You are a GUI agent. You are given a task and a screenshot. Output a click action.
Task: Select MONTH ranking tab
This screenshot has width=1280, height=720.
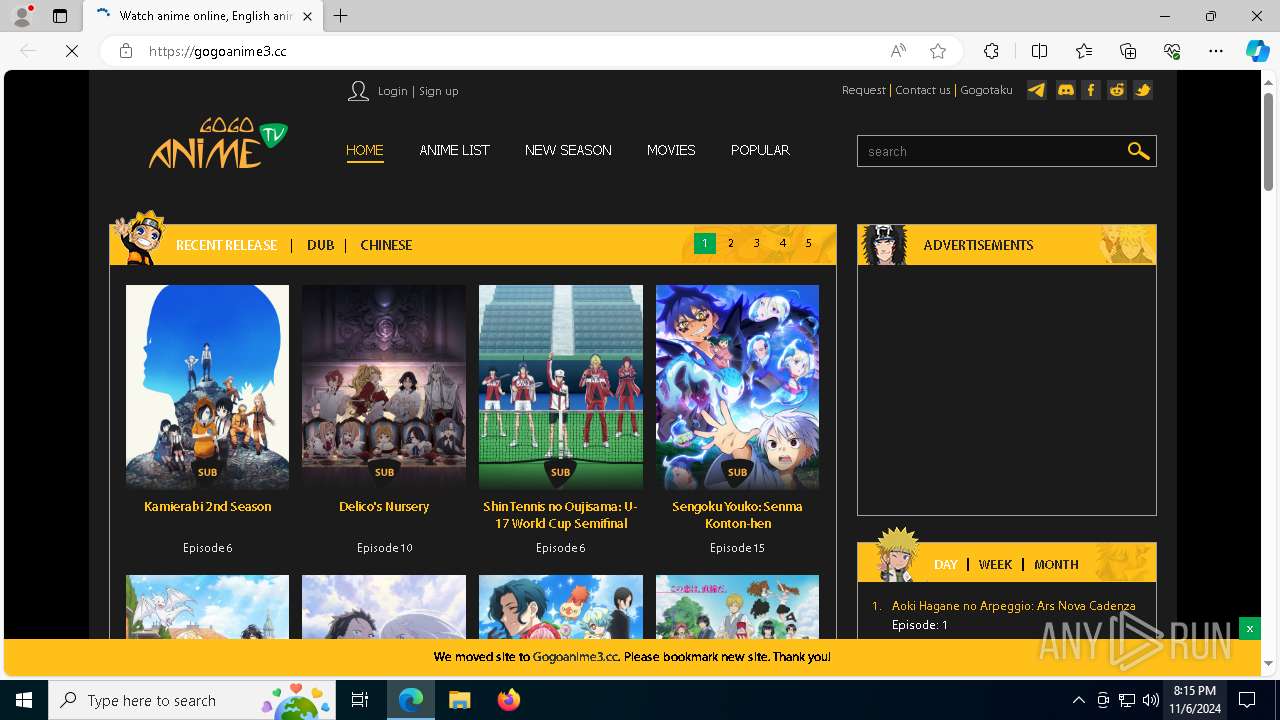[1056, 564]
